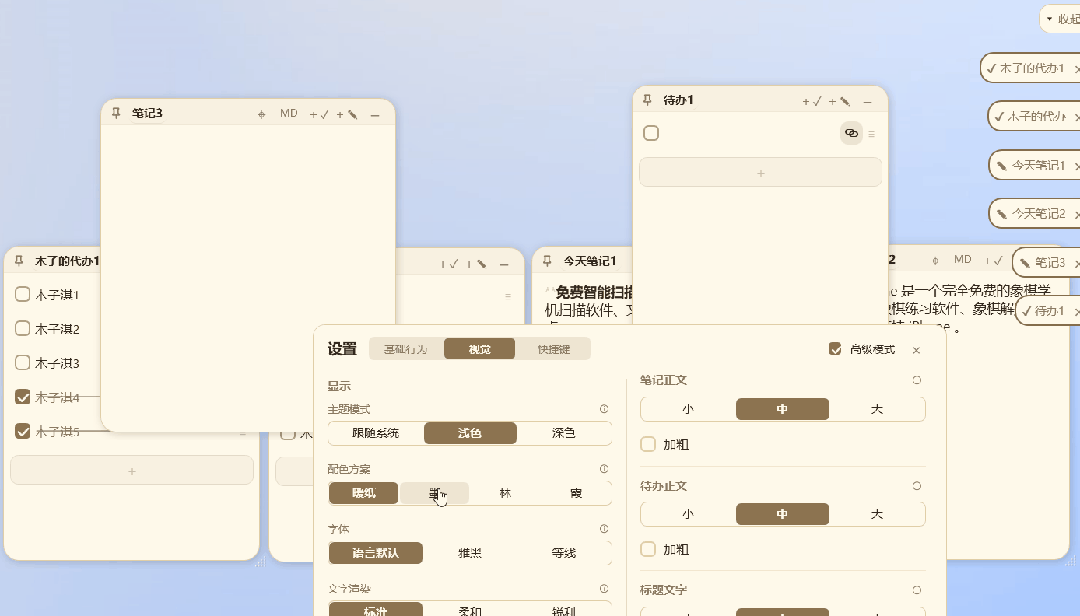
Task: Enable 加粗 for 笔记正文
Action: 648,444
